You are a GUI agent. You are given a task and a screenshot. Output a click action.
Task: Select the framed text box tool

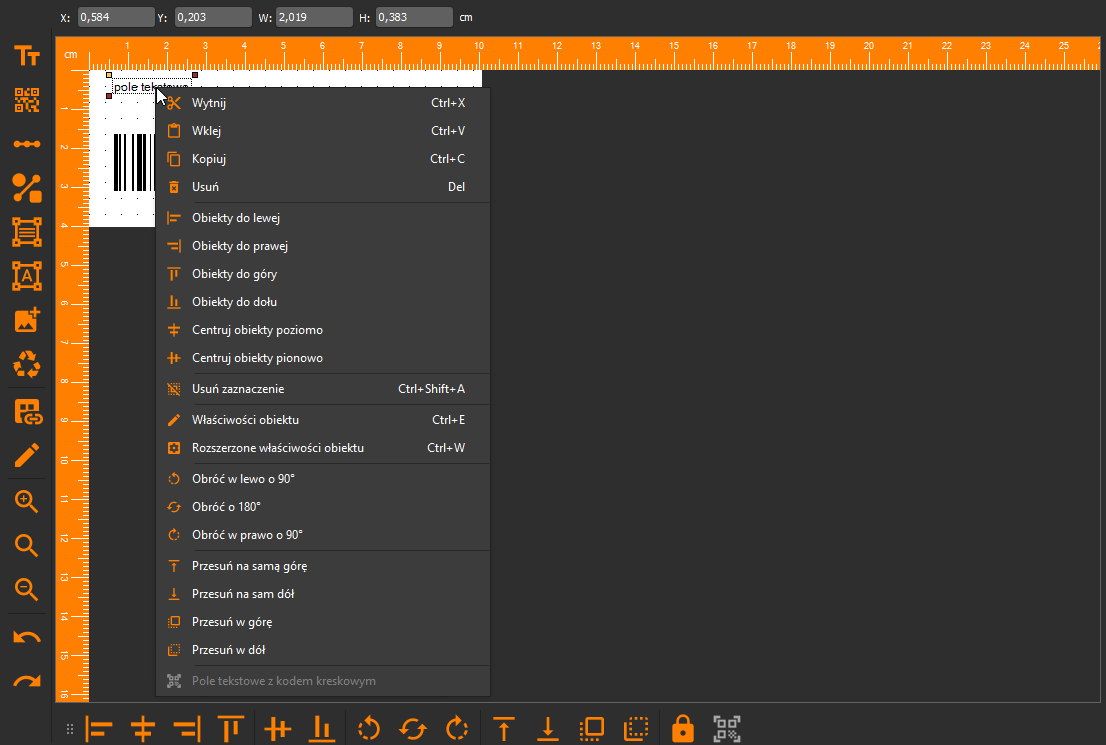tap(27, 277)
